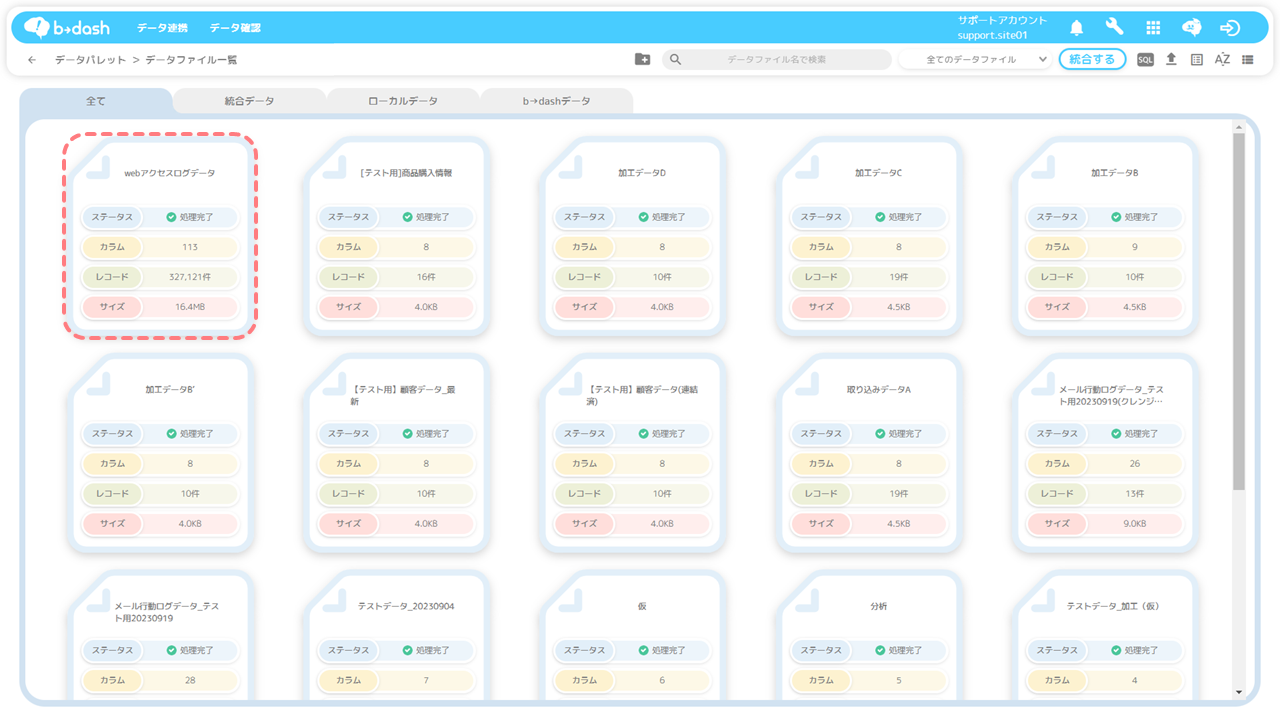Click the vertical scrollbar thumb
The width and height of the screenshot is (1280, 720).
1239,310
